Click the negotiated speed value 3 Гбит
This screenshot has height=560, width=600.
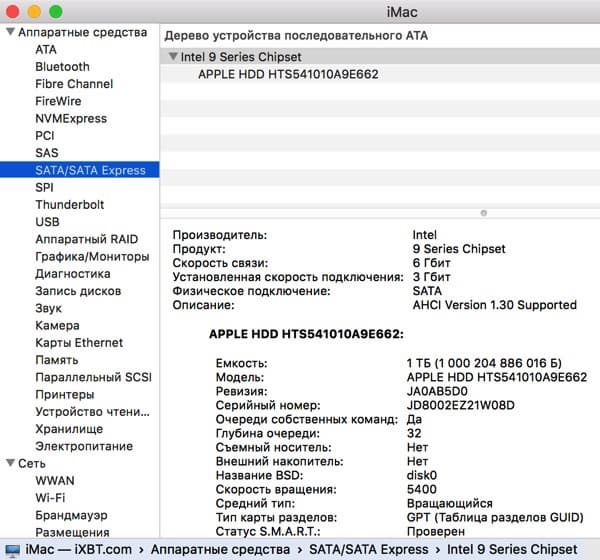point(431,277)
